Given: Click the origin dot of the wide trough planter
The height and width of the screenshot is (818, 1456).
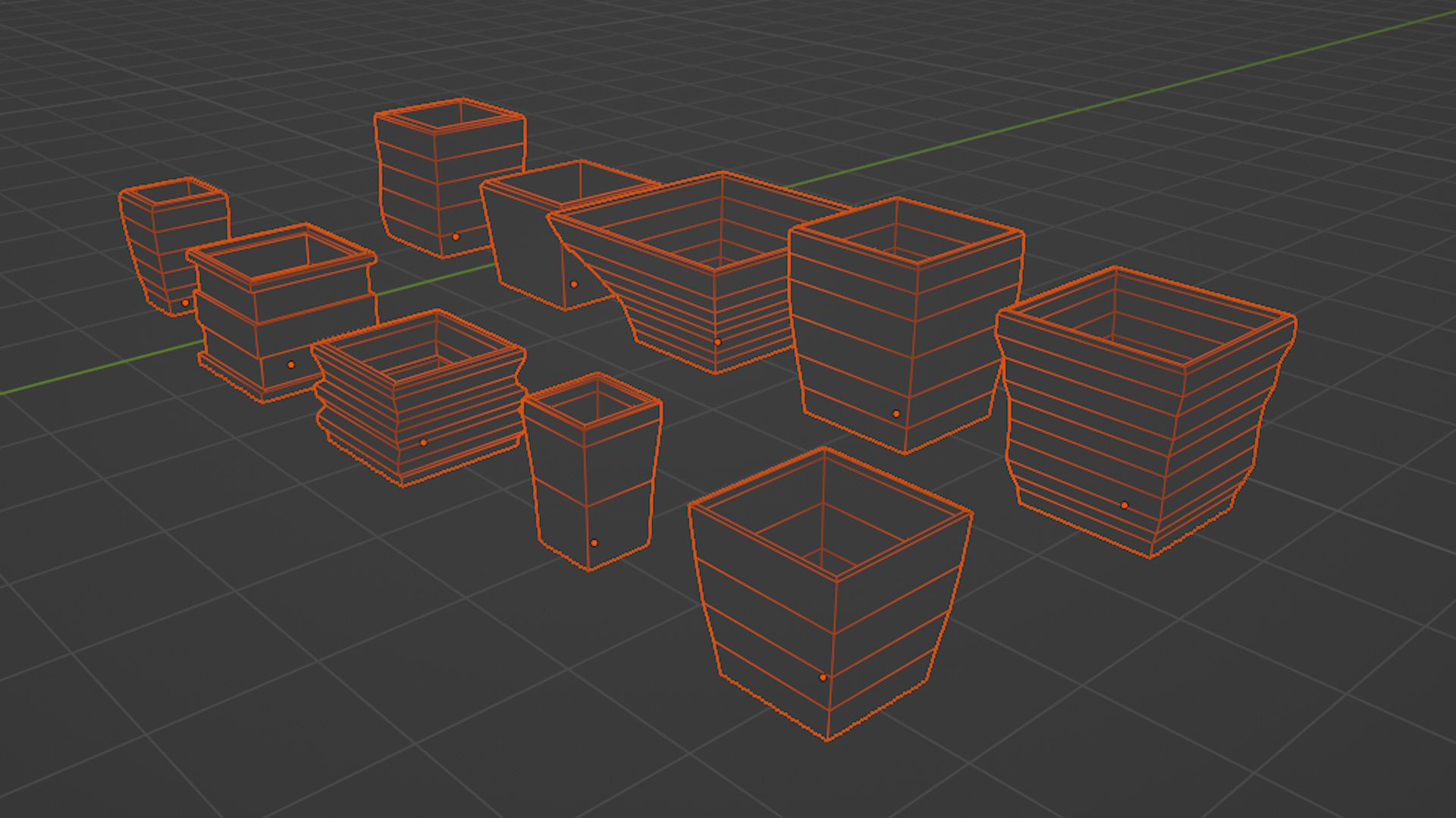Looking at the screenshot, I should [x=717, y=342].
